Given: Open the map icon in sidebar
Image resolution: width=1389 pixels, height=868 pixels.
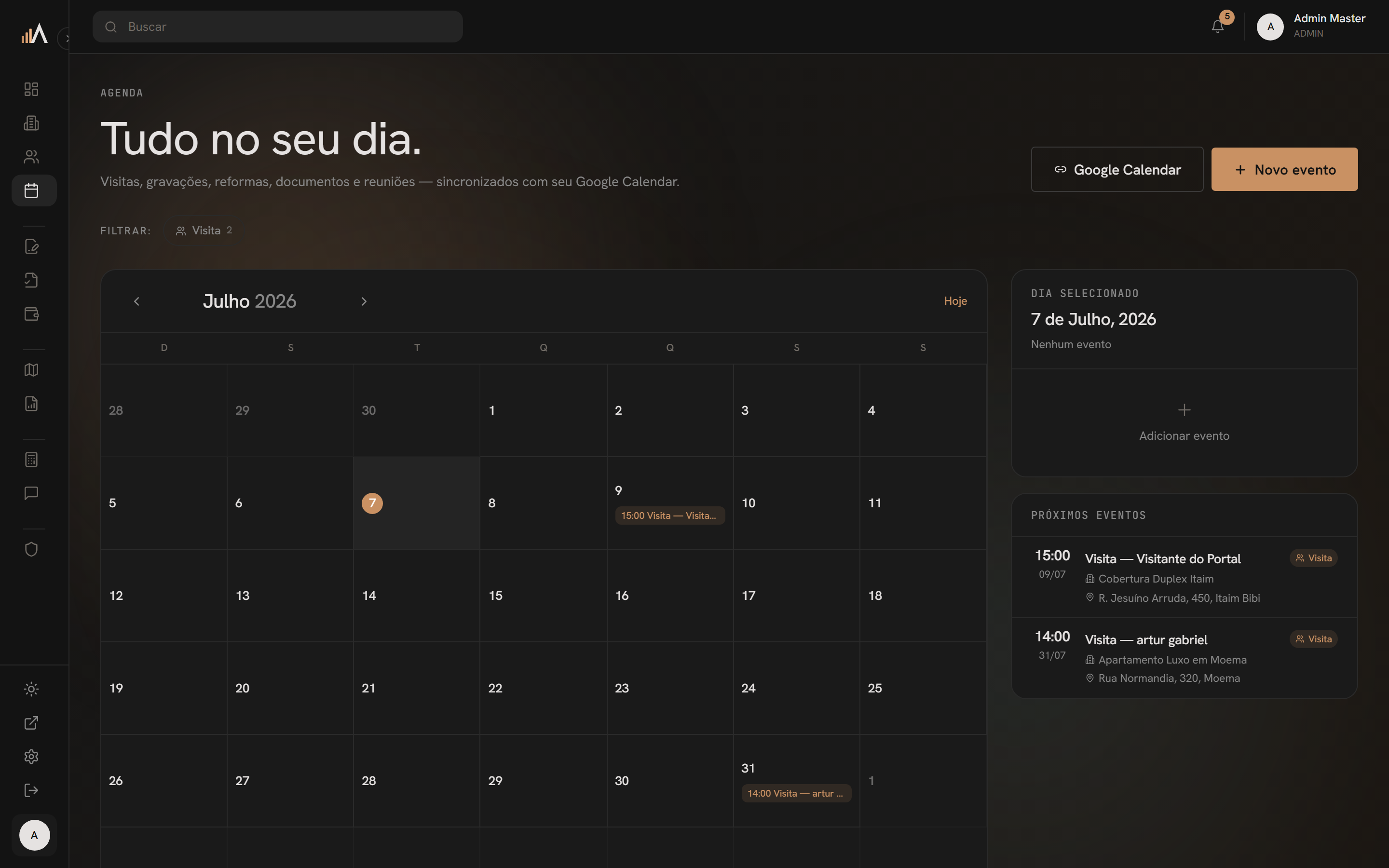Looking at the screenshot, I should click(31, 370).
